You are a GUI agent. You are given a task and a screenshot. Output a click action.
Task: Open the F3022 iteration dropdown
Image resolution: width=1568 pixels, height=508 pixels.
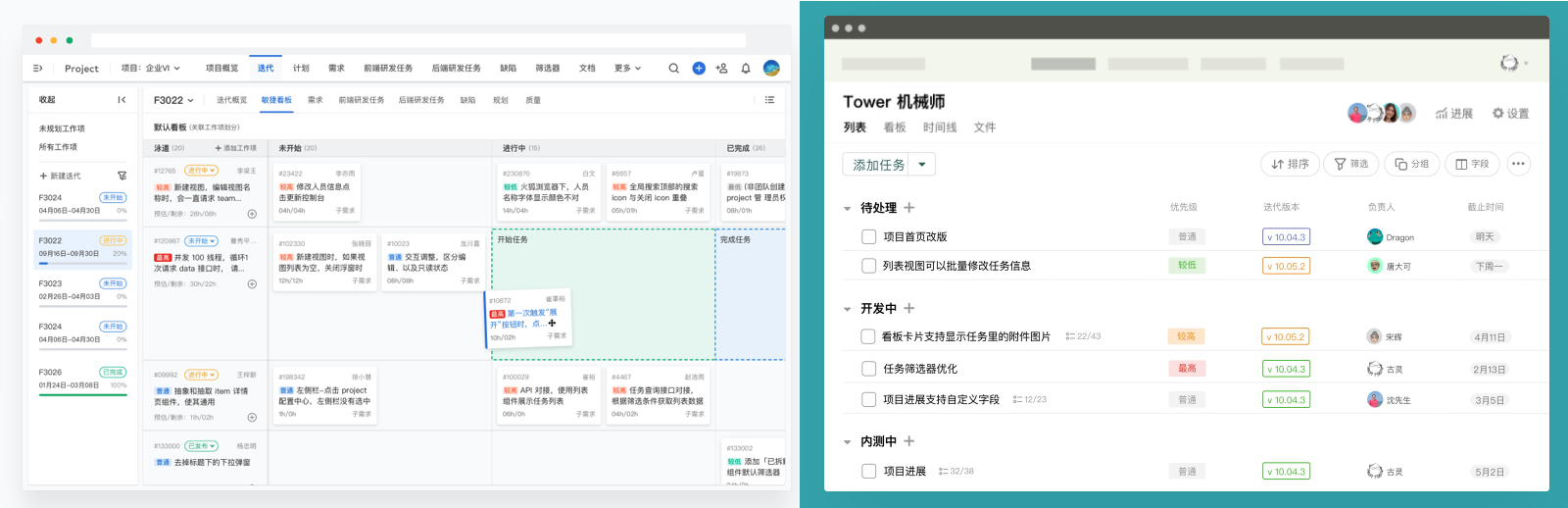click(173, 100)
